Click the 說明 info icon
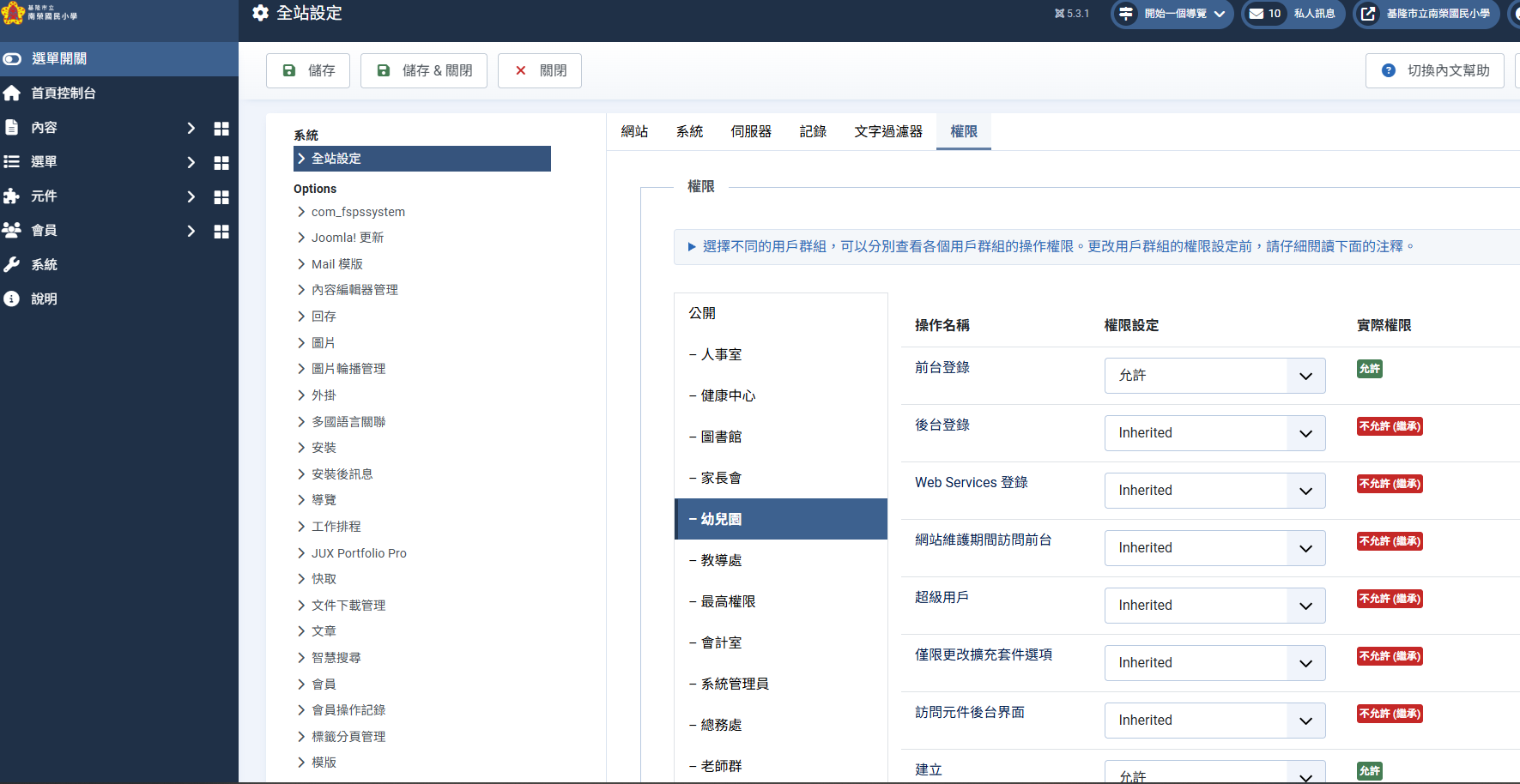 pos(12,299)
